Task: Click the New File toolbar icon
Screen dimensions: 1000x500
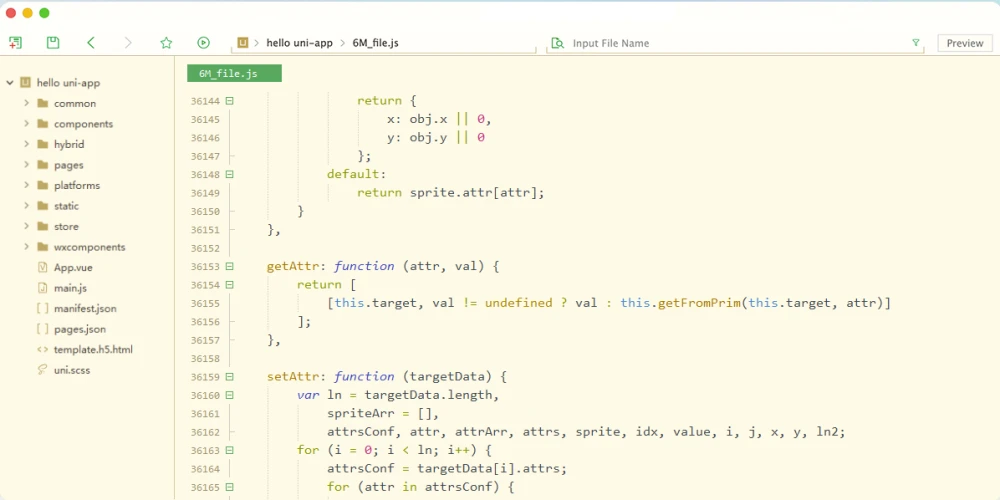Action: (15, 43)
